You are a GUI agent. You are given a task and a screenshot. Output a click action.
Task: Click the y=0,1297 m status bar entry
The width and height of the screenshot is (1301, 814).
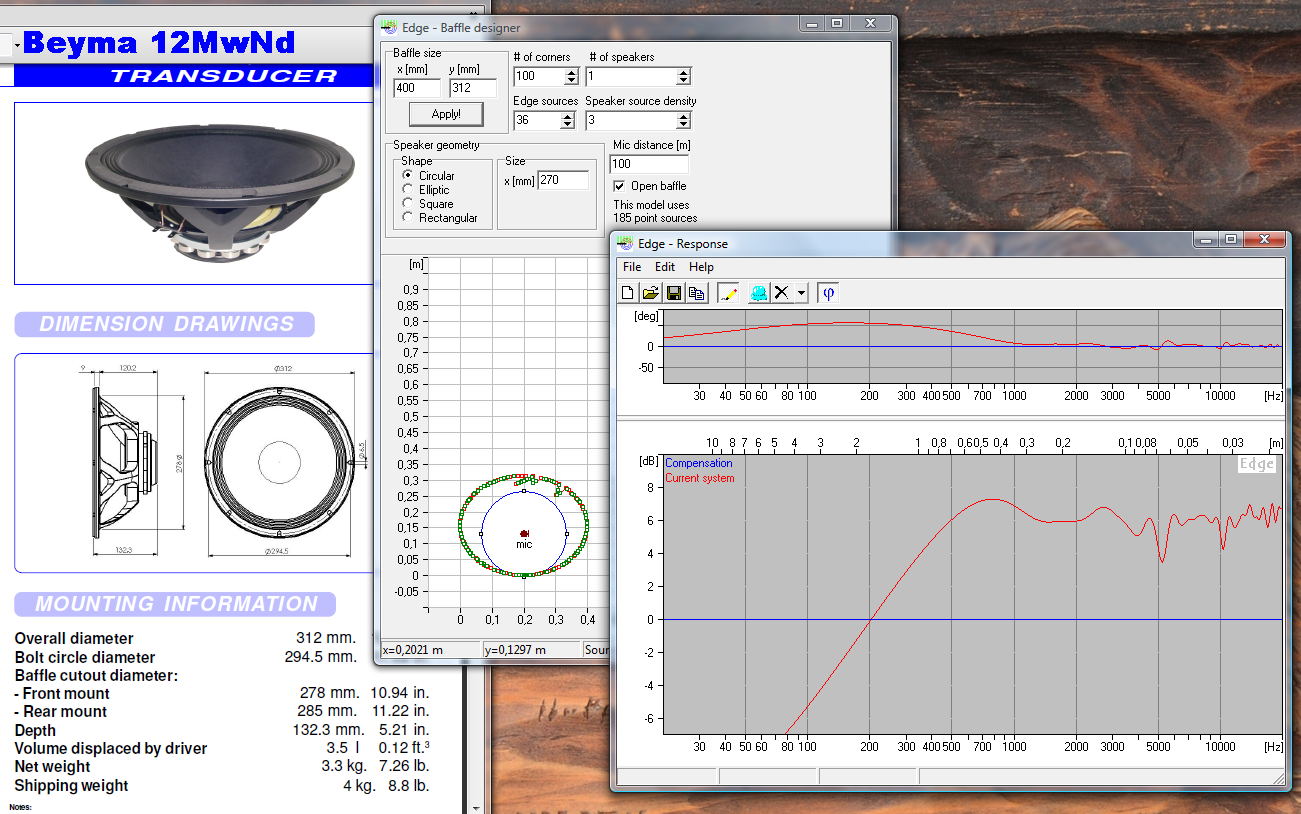[x=531, y=650]
